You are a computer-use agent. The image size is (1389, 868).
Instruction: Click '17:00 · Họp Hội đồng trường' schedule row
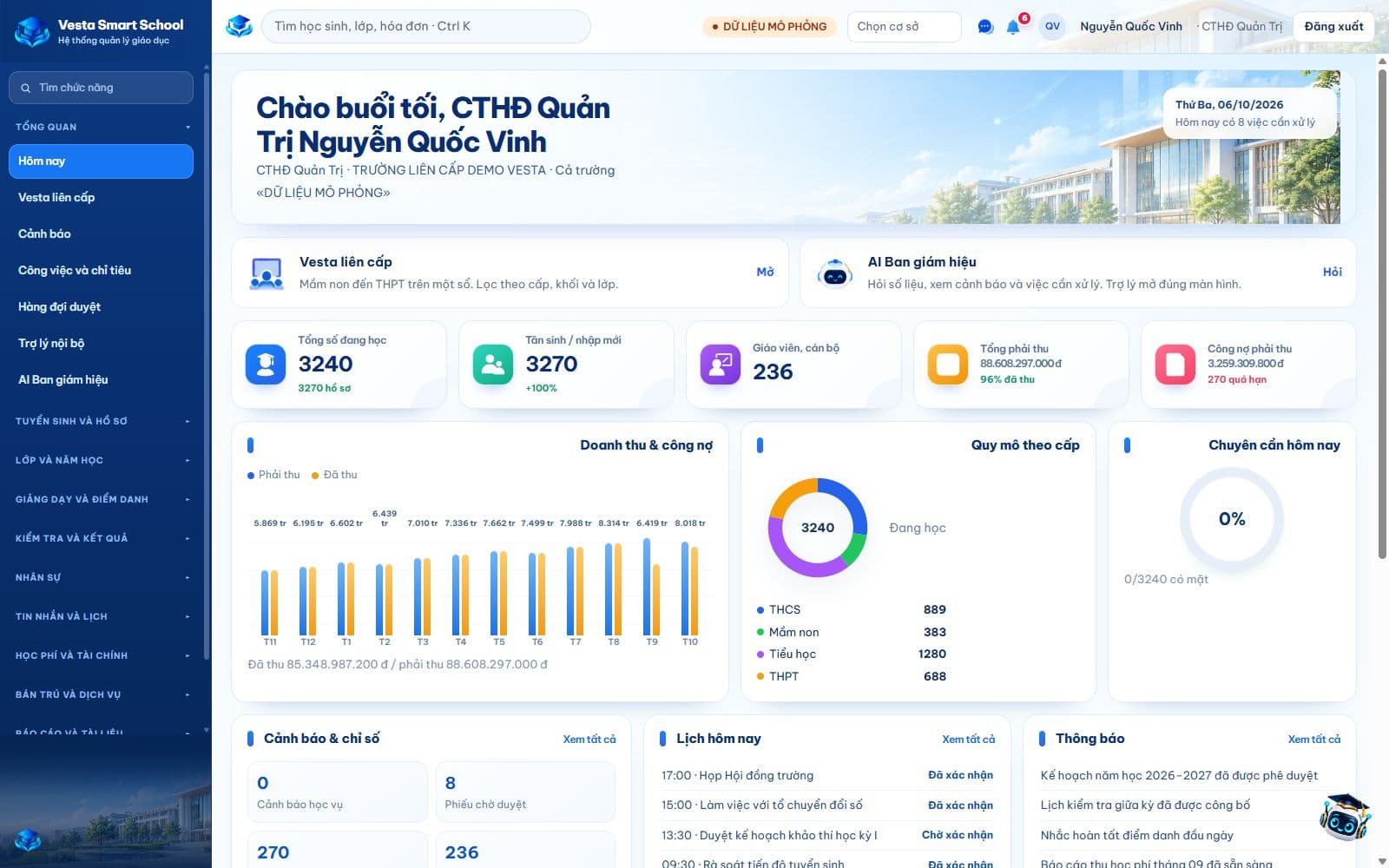coord(827,776)
